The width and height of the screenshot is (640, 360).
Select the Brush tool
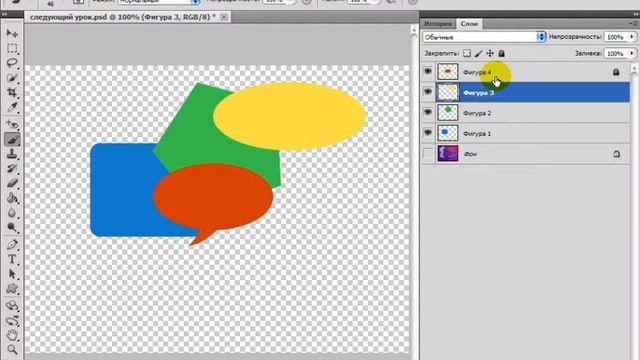[12, 139]
